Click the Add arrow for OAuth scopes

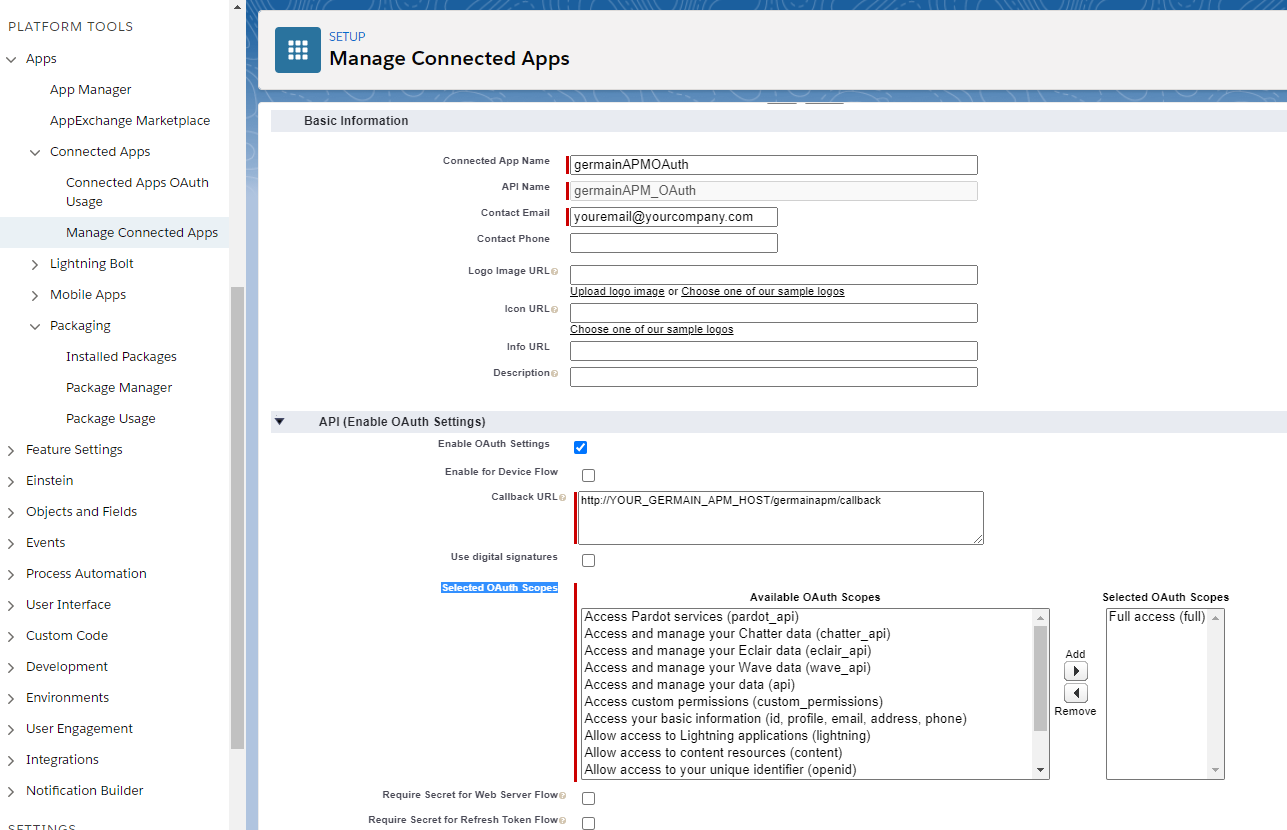pyautogui.click(x=1075, y=671)
